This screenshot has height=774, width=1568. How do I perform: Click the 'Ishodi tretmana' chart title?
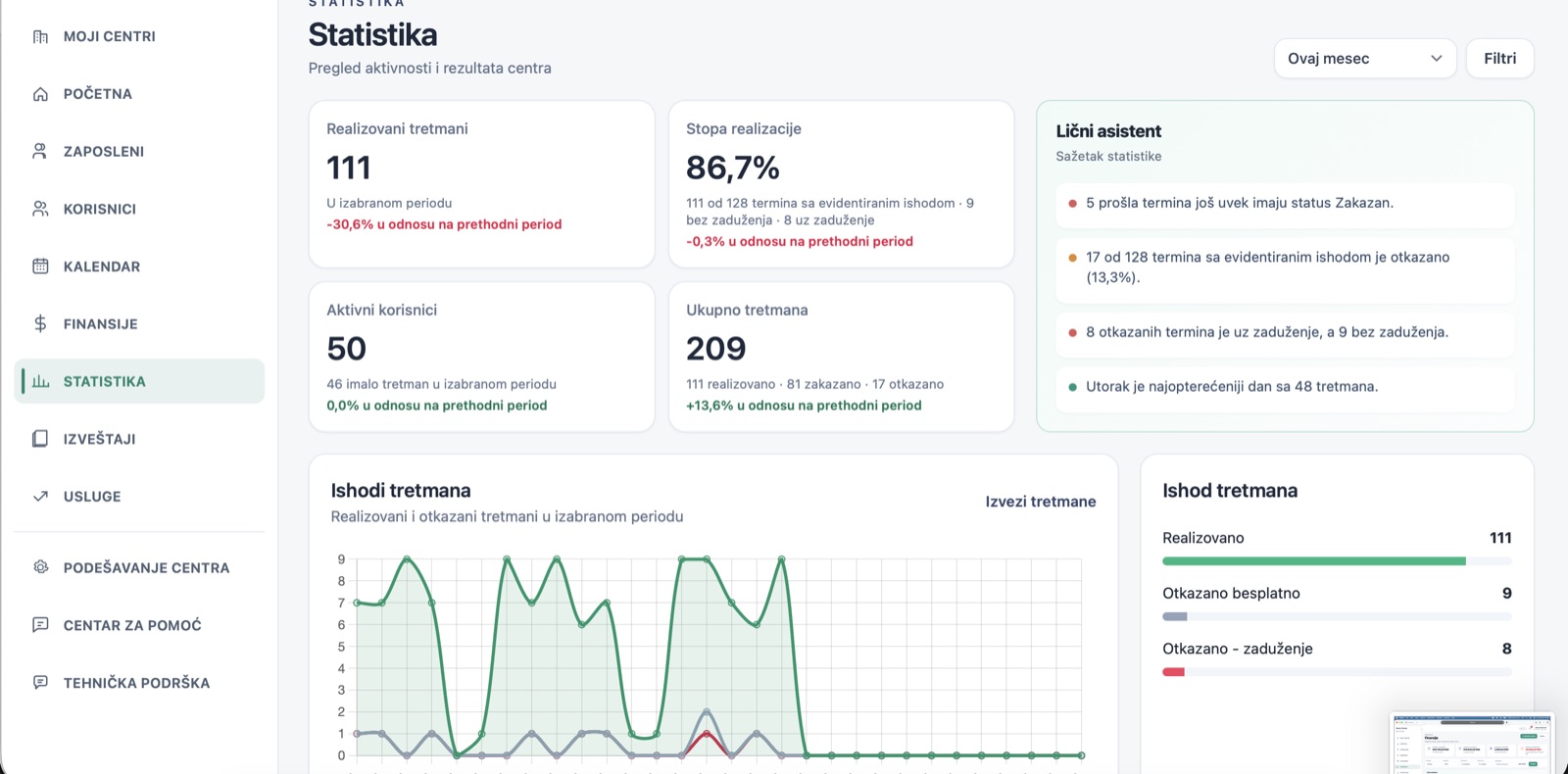tap(401, 491)
